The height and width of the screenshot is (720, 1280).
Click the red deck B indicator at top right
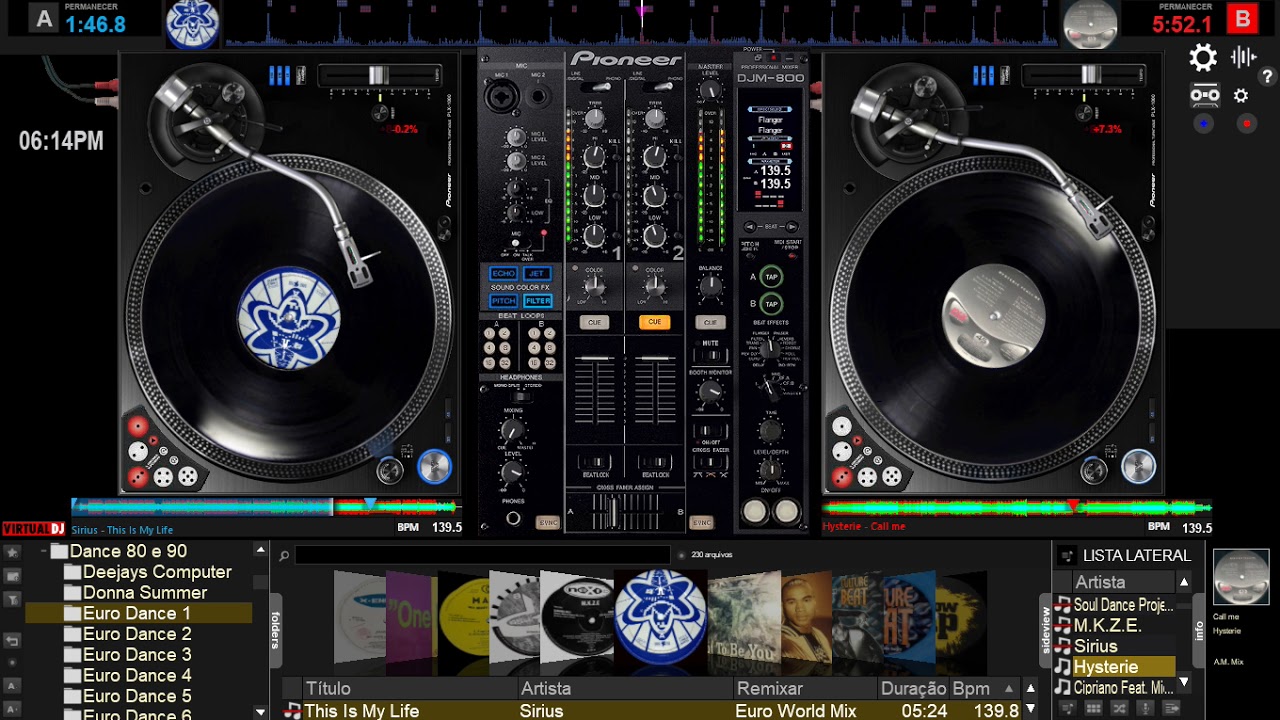point(1243,19)
